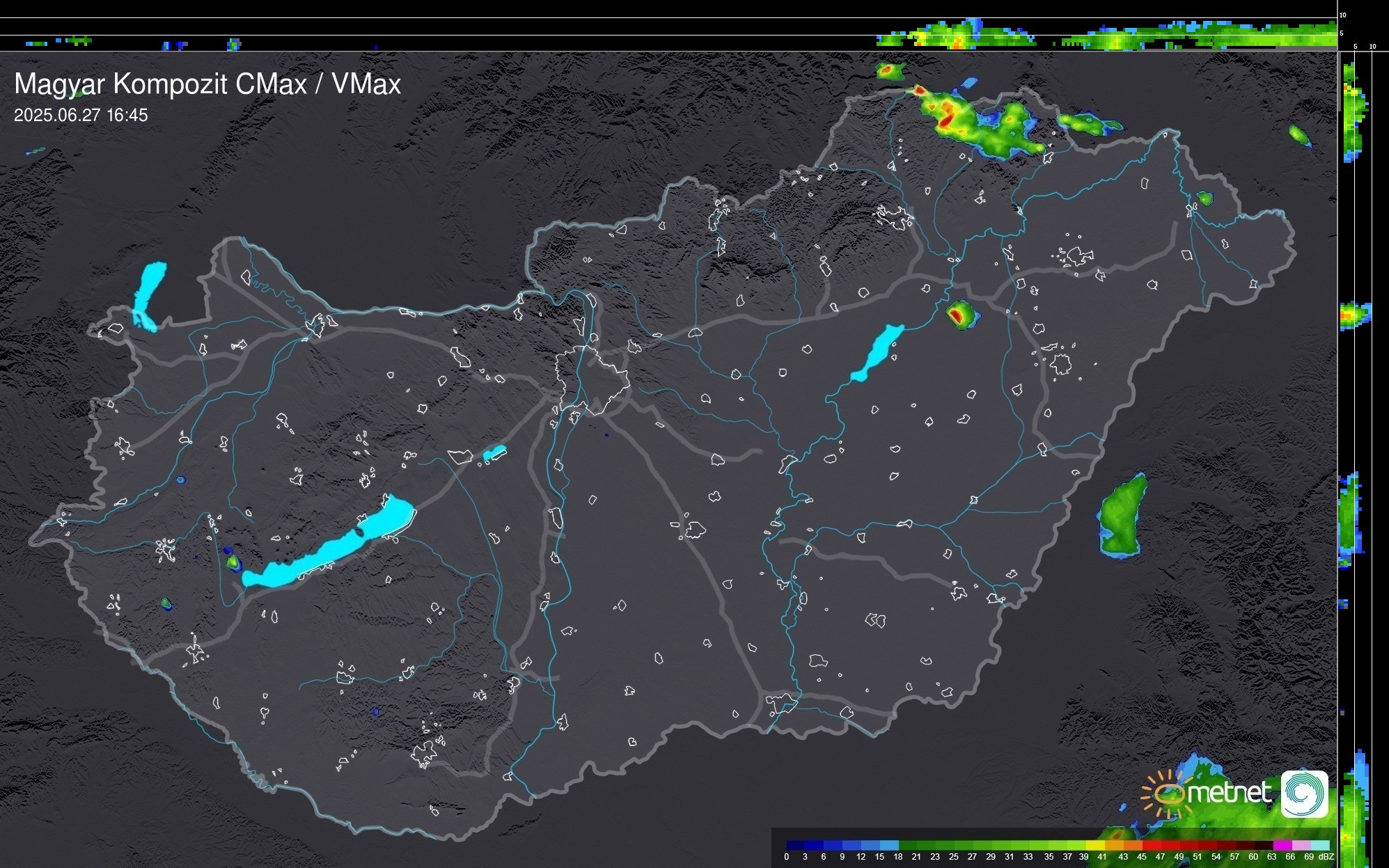Click the dBZ unit label on legend
The width and height of the screenshot is (1389, 868).
click(1326, 857)
